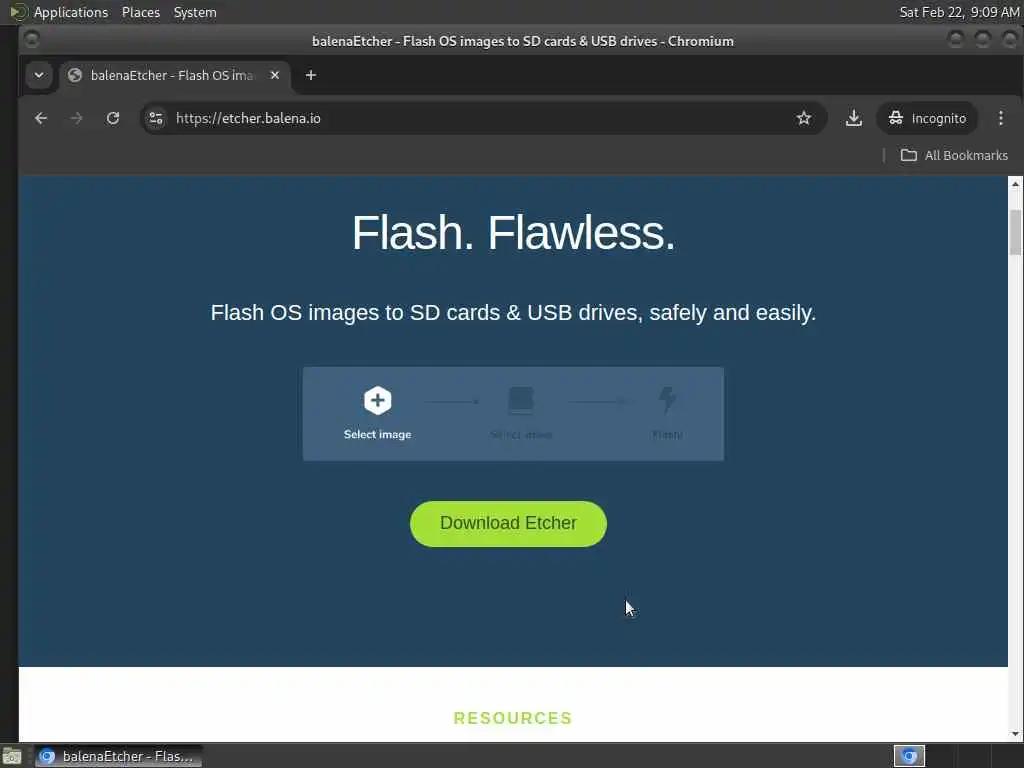Expand the tab search dropdown arrow
This screenshot has width=1024, height=768.
click(39, 75)
